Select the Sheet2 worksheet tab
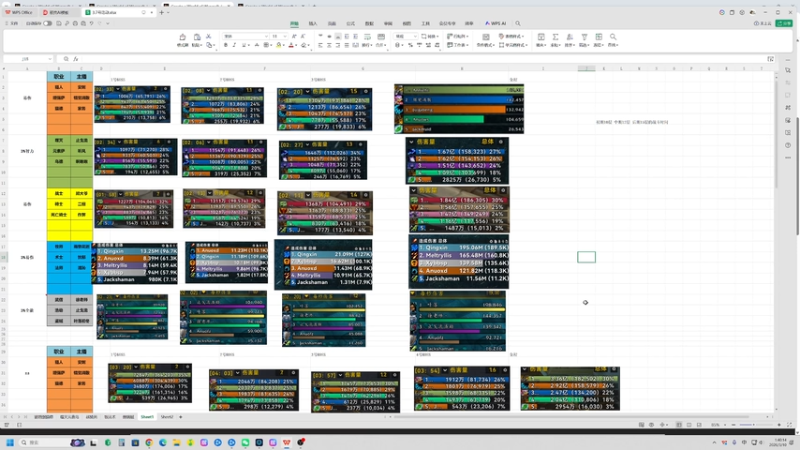The image size is (800, 450). 167,417
